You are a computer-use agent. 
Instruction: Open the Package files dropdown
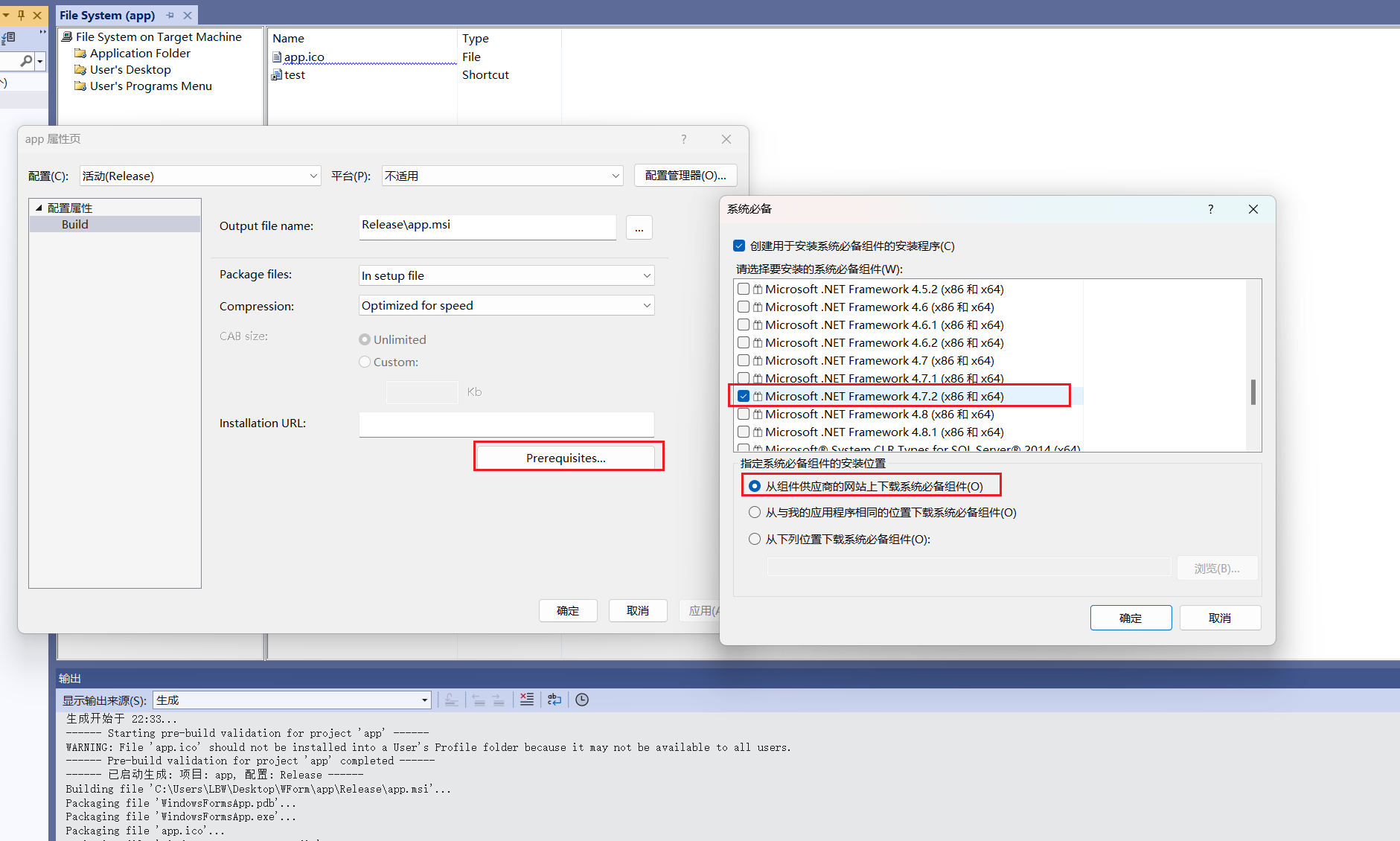pyautogui.click(x=507, y=275)
